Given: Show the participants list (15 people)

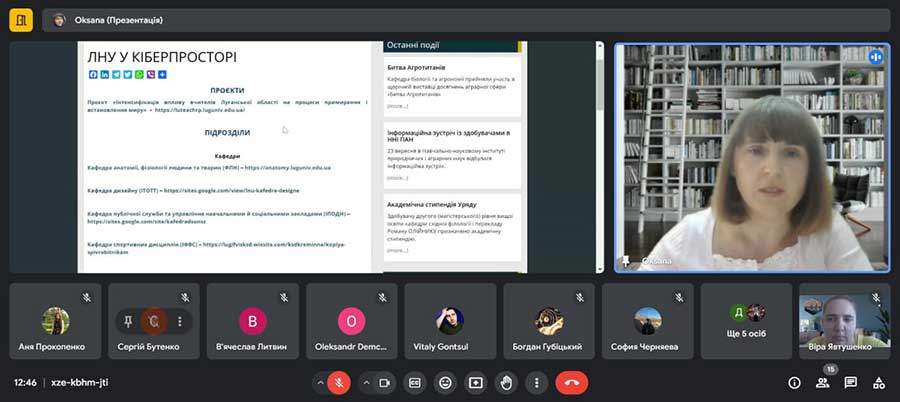Looking at the screenshot, I should pyautogui.click(x=822, y=382).
